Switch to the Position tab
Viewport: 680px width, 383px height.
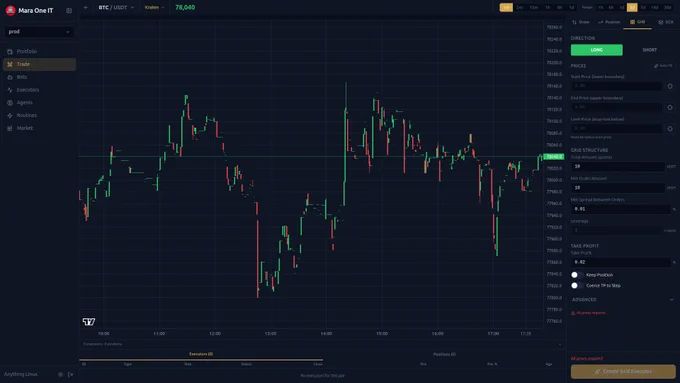609,22
